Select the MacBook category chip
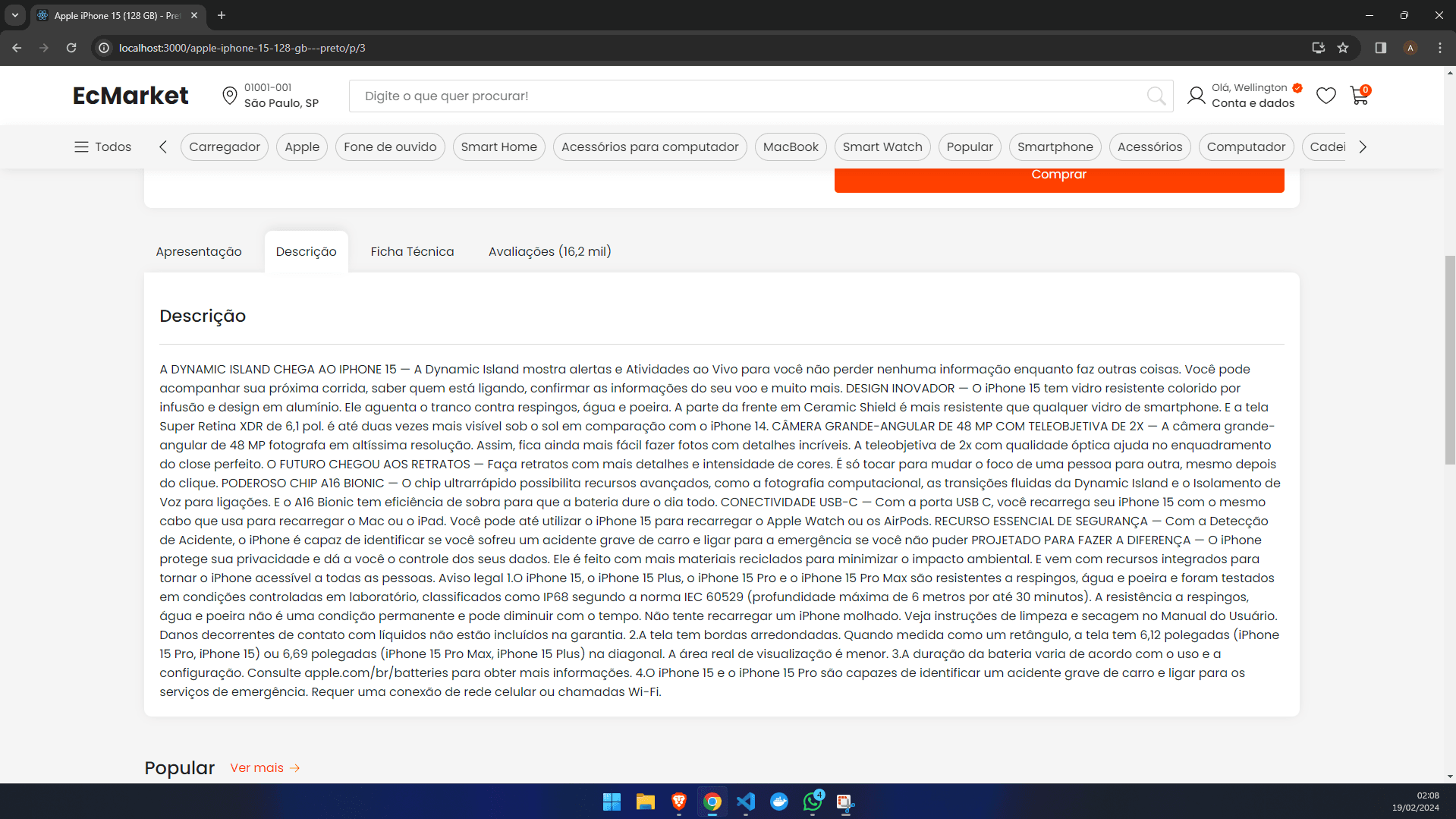This screenshot has width=1456, height=819. click(791, 146)
